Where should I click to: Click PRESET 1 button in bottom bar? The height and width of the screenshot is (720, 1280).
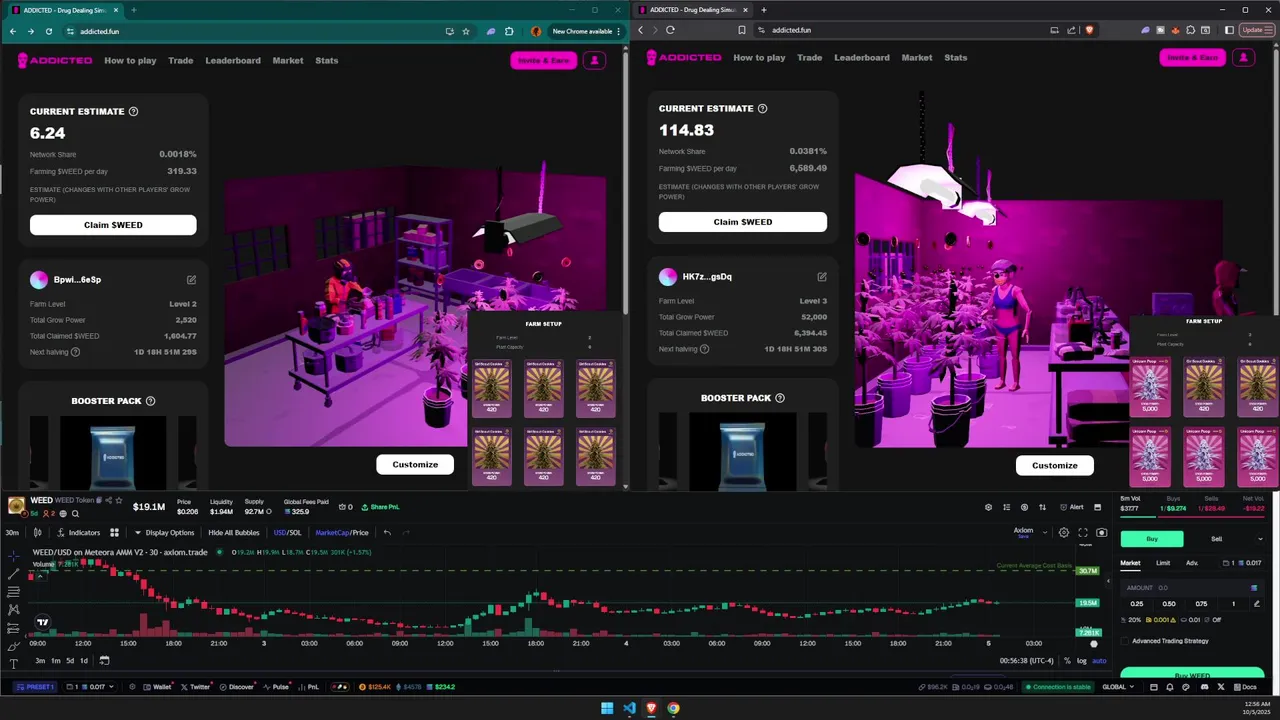tap(37, 687)
